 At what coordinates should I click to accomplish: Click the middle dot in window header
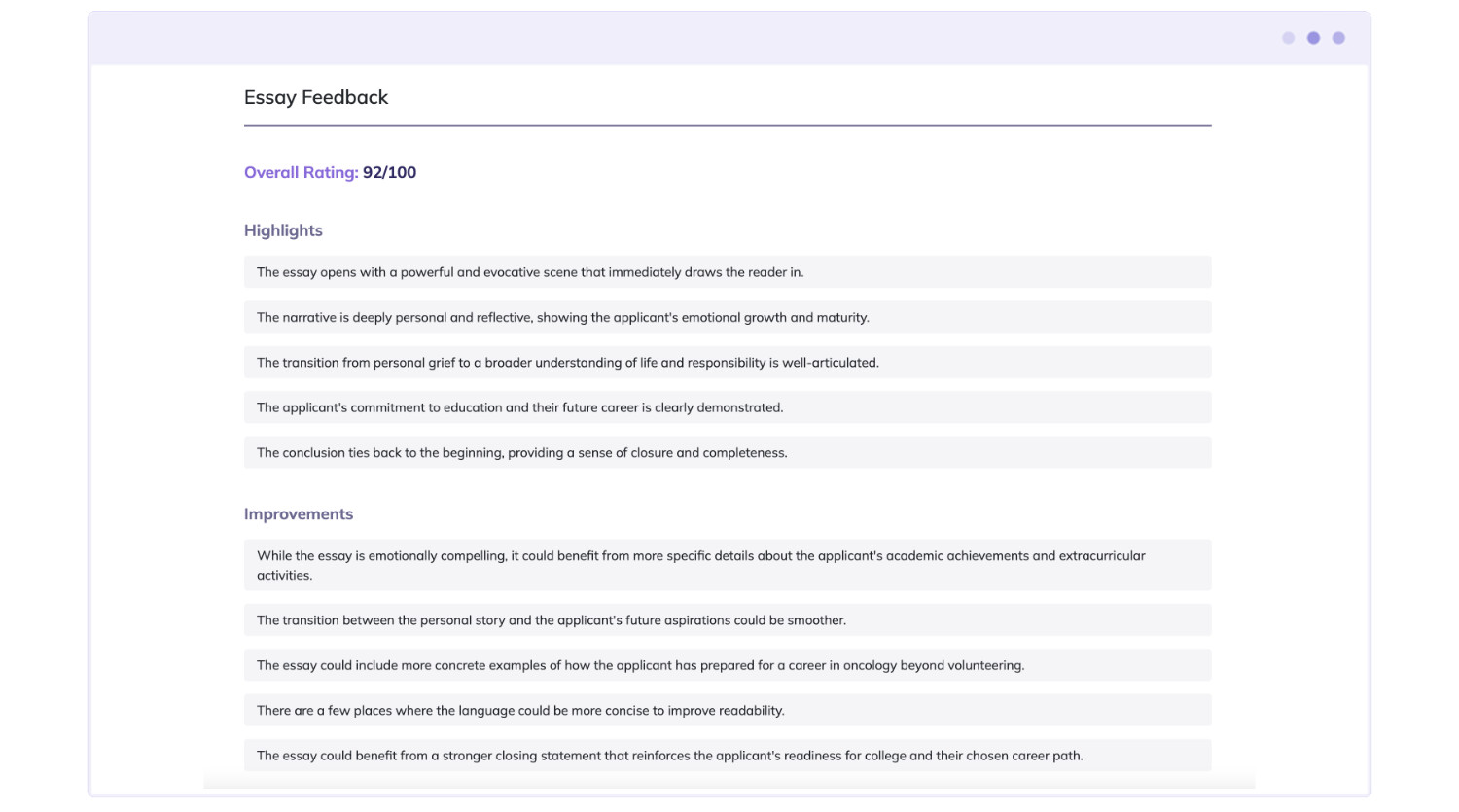tap(1313, 38)
